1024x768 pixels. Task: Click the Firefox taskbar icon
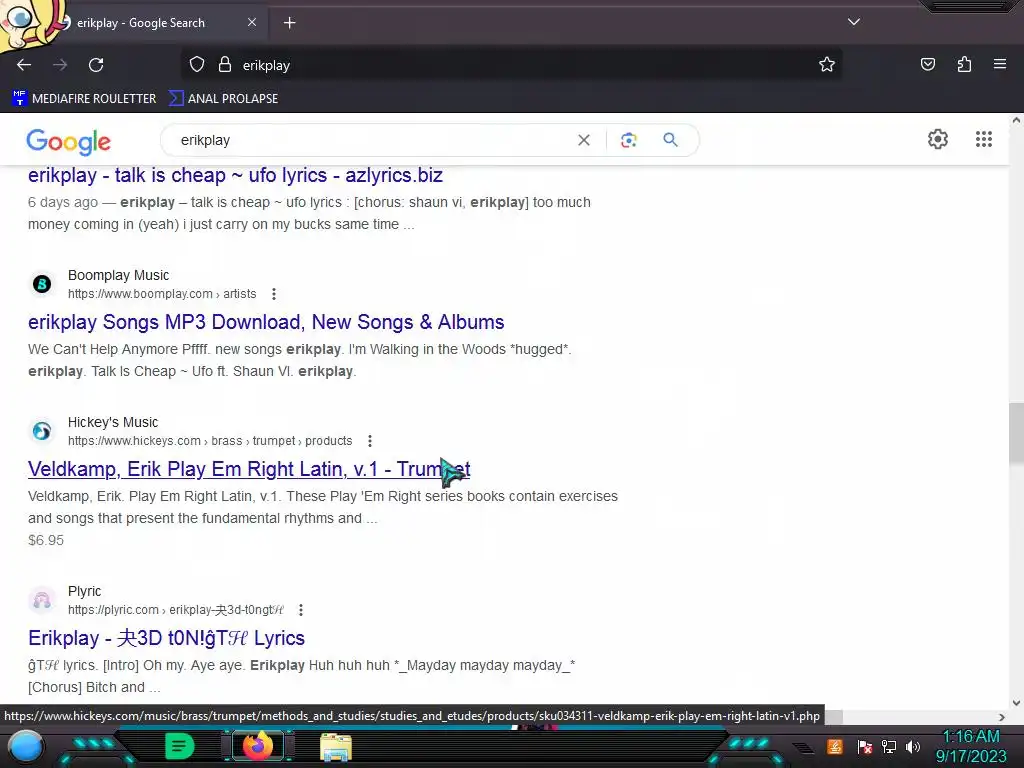coord(257,746)
